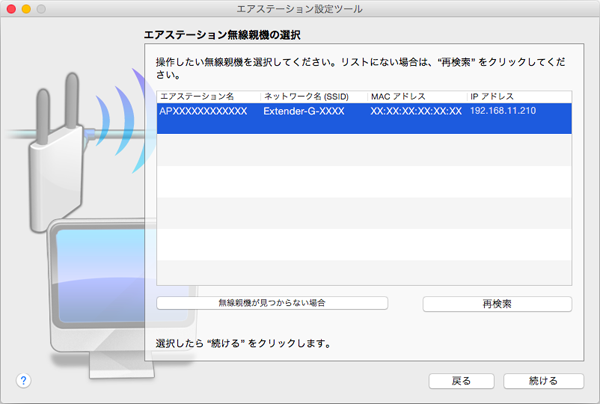Image resolution: width=600 pixels, height=404 pixels.
Task: Click the first empty row below the selected entry
Action: (364, 142)
